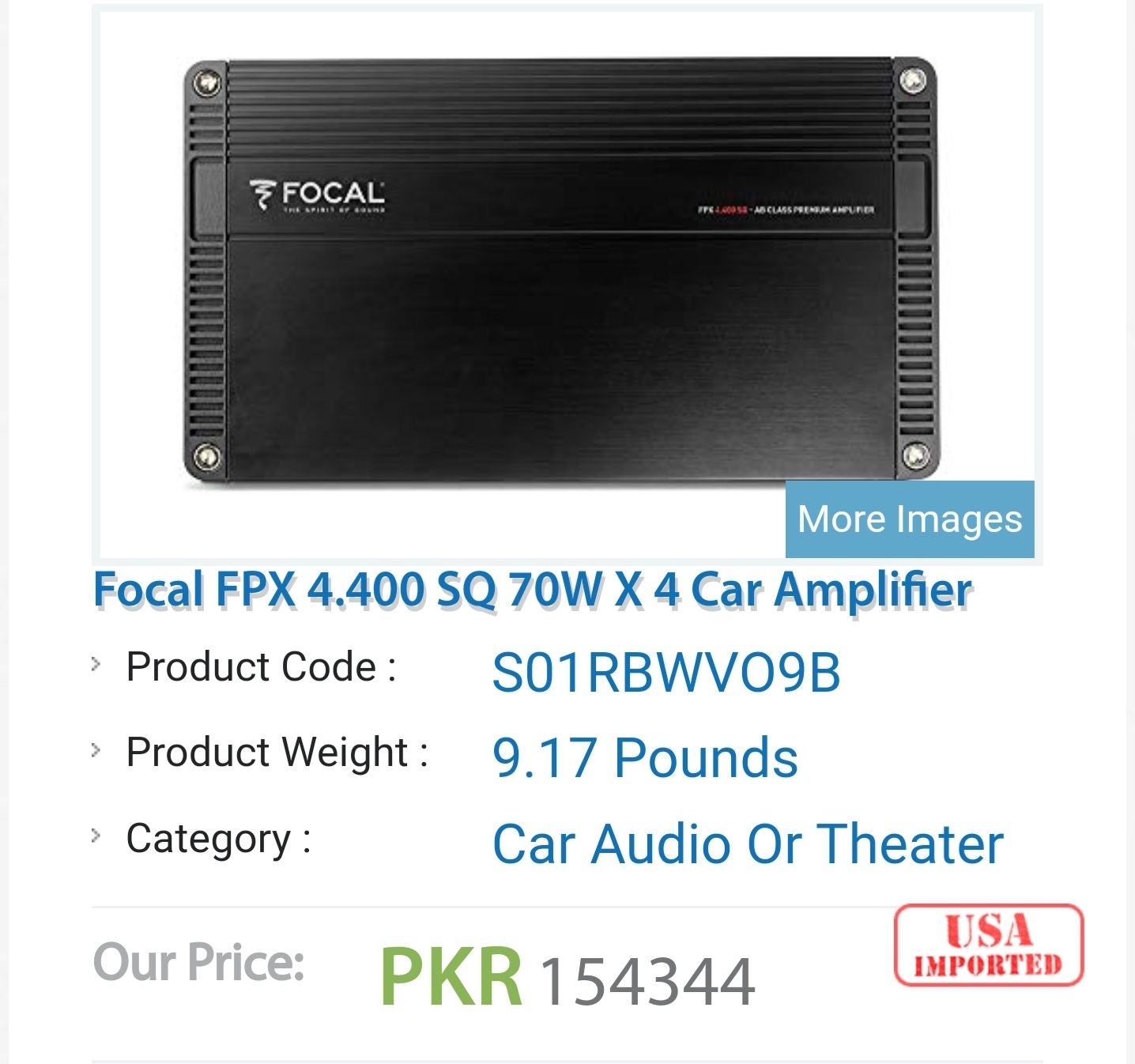
Task: Click the 9.17 Pounds weight value
Action: (x=644, y=758)
